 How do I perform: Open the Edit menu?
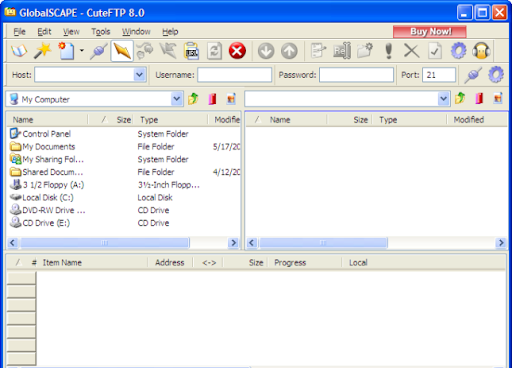44,32
